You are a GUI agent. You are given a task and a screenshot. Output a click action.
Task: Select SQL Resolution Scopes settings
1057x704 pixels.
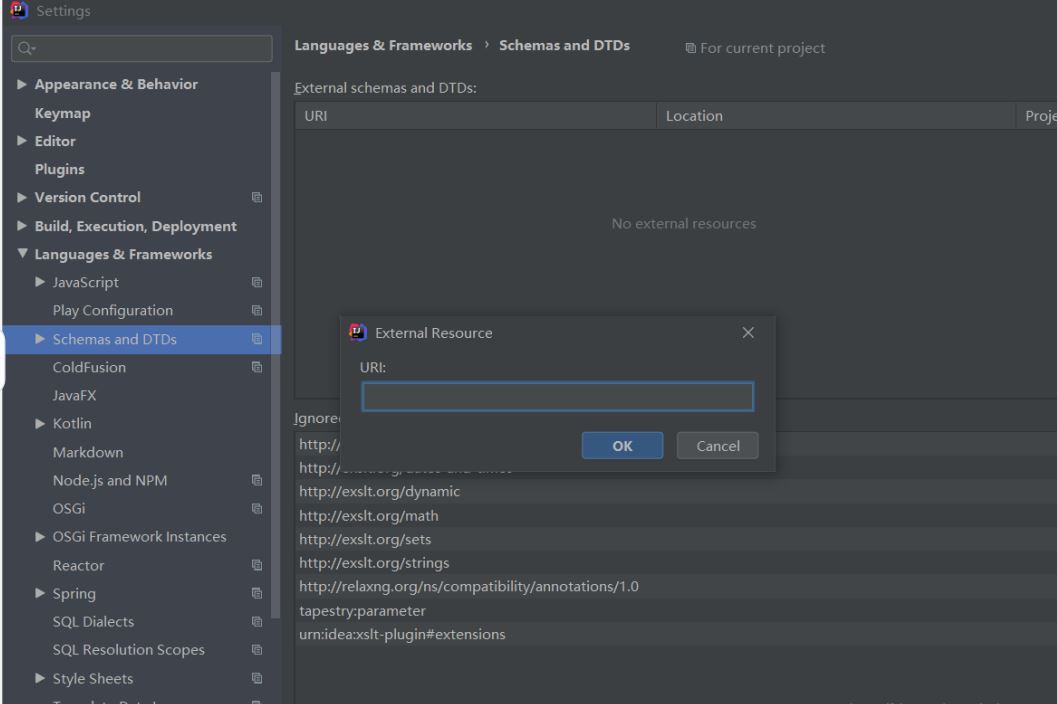[129, 650]
